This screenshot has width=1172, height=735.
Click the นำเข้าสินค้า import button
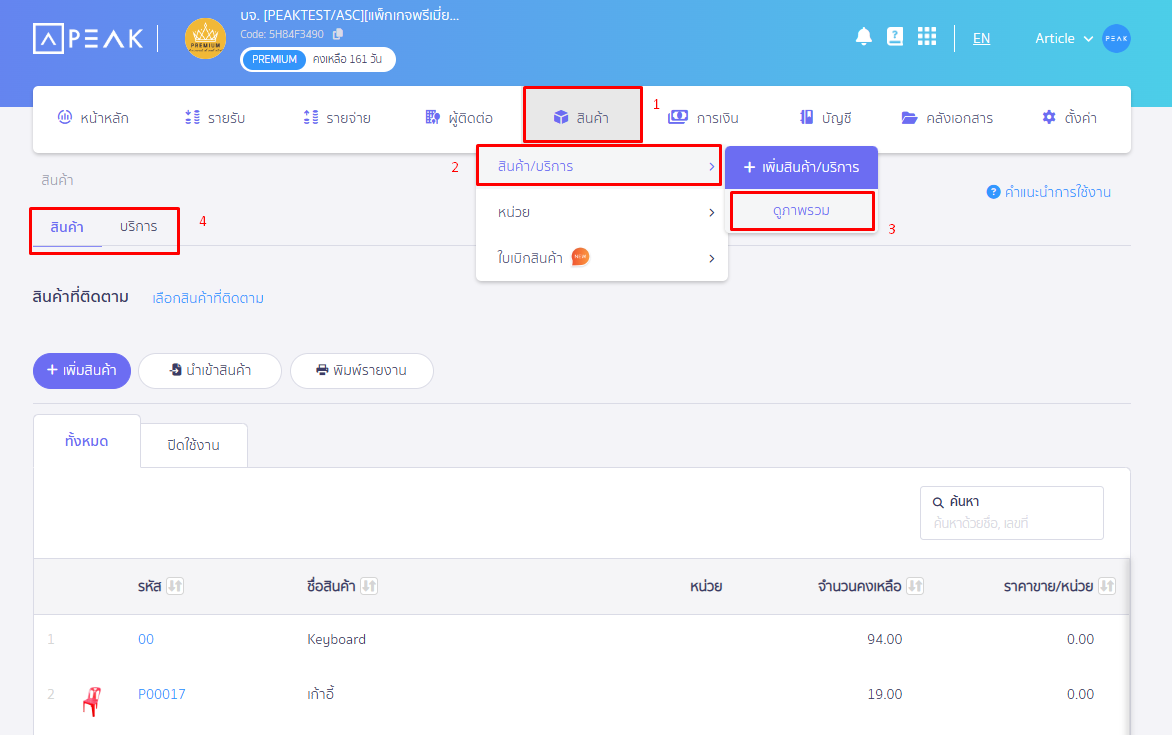pyautogui.click(x=210, y=370)
